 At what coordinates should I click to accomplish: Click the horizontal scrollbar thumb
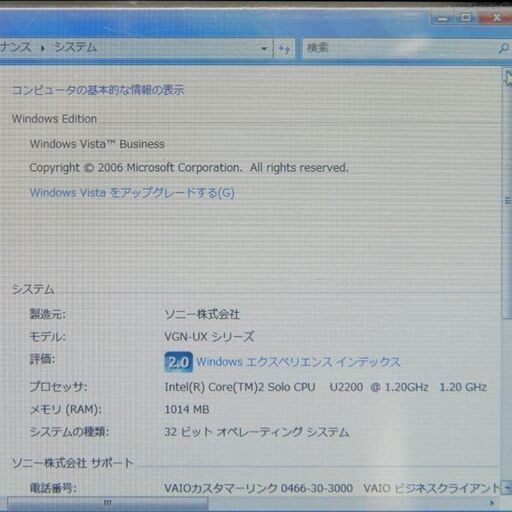tap(107, 503)
